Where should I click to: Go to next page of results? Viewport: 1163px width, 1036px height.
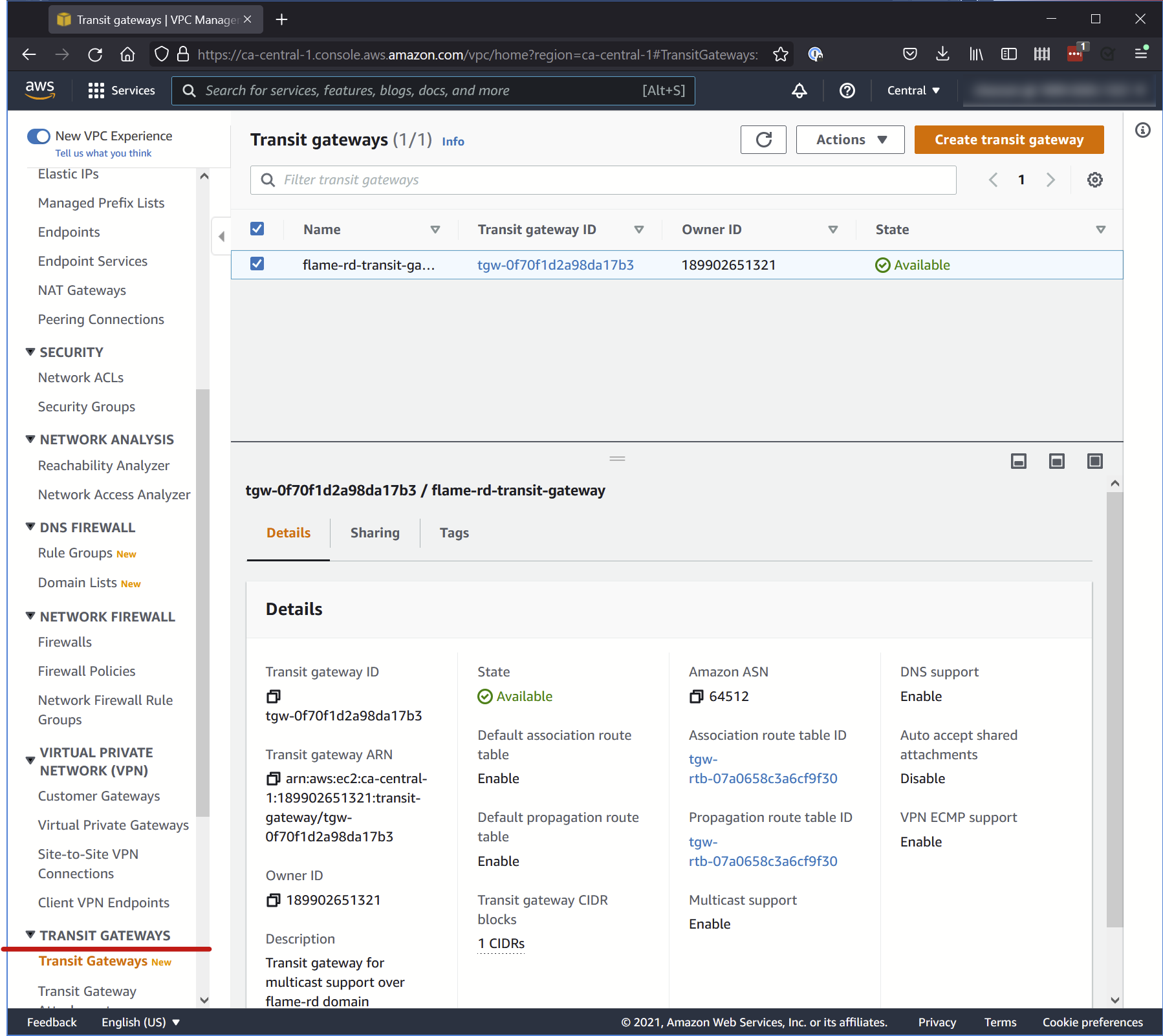pos(1050,180)
